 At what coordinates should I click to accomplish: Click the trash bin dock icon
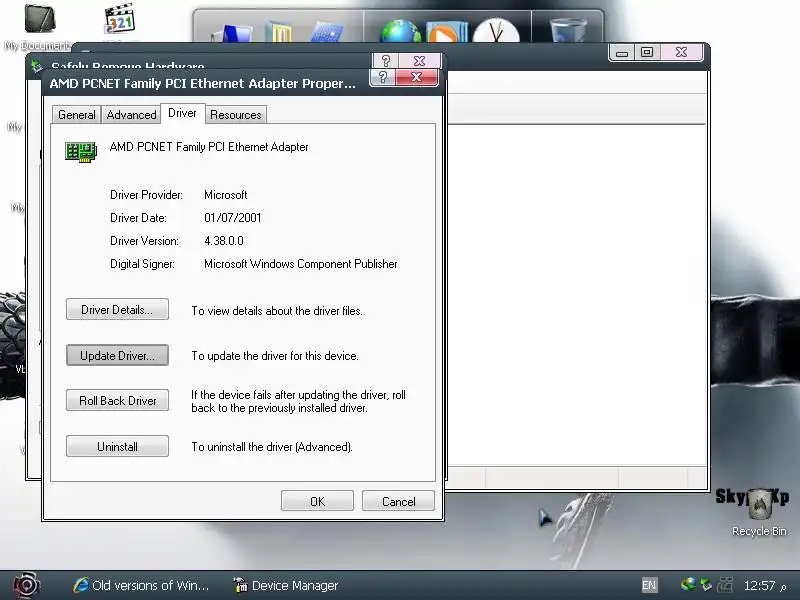point(567,30)
